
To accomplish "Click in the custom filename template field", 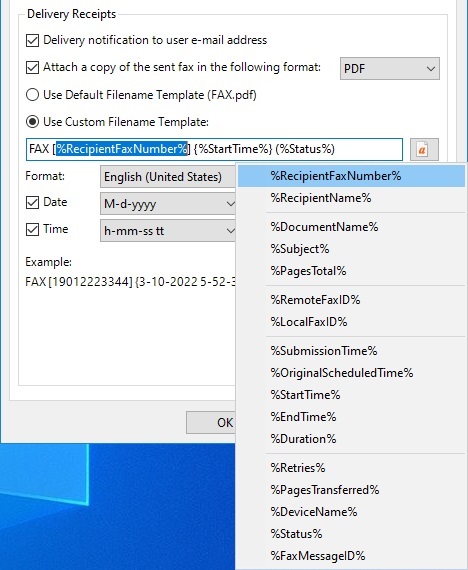I will pos(214,149).
